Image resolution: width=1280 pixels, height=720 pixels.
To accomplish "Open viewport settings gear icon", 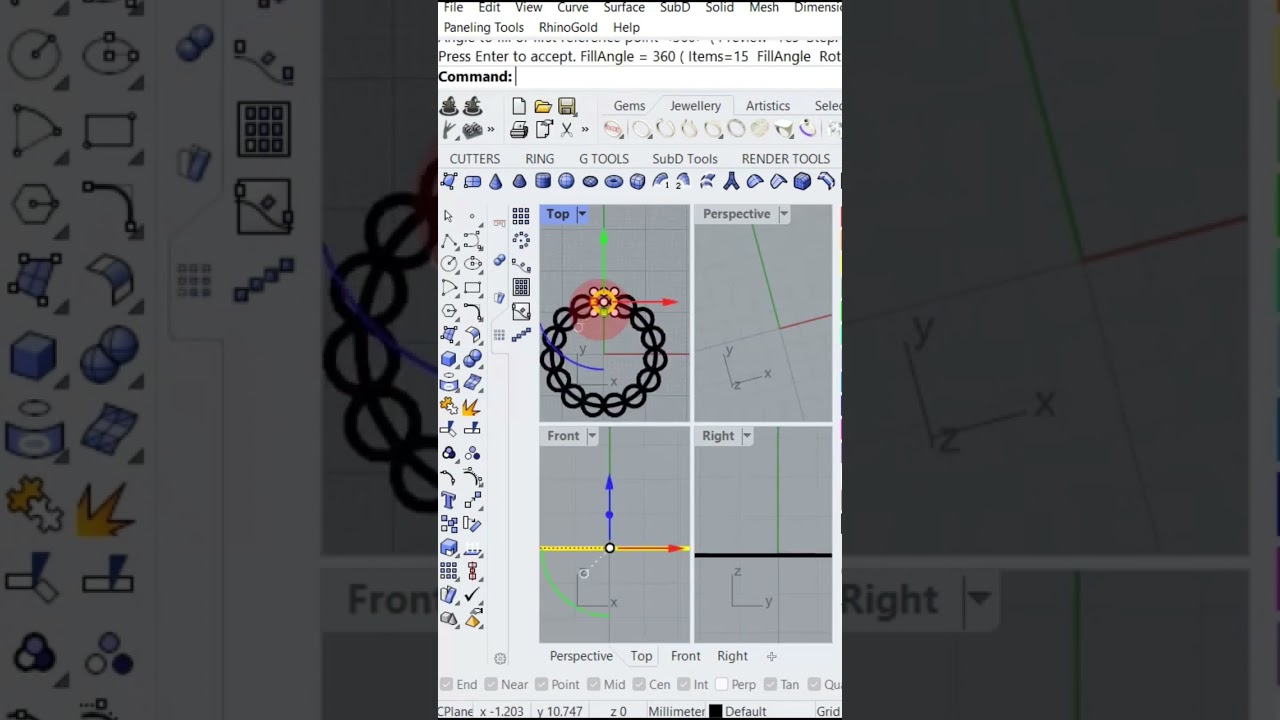I will pos(500,658).
